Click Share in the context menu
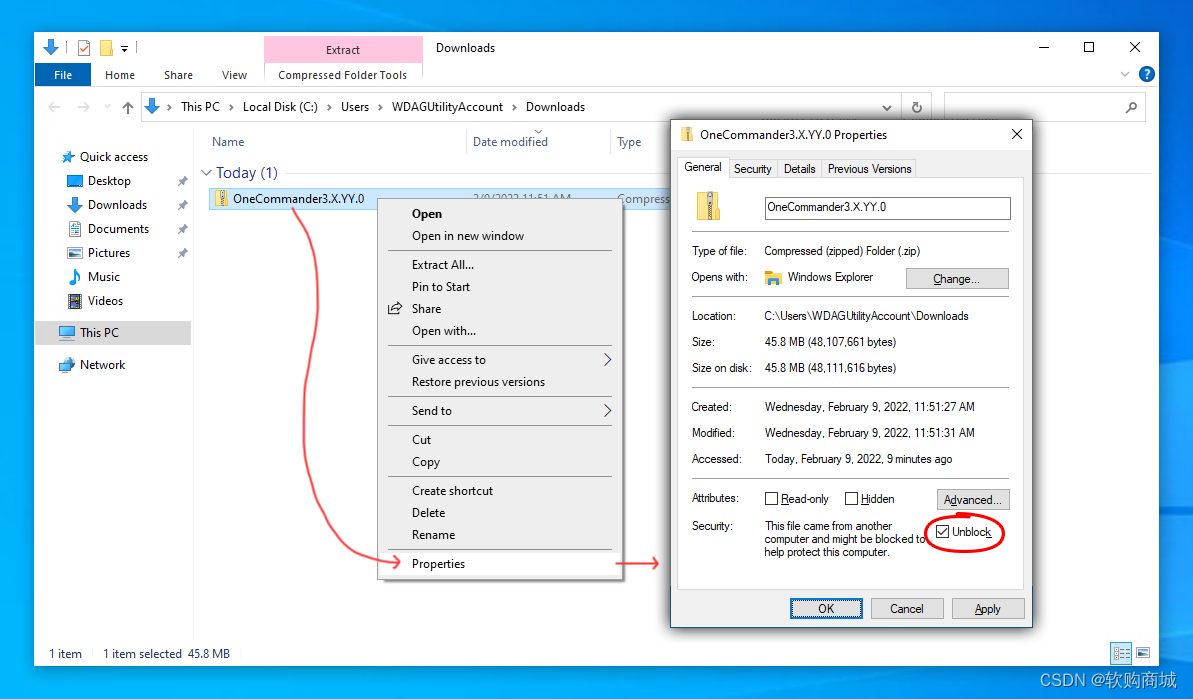This screenshot has height=699, width=1193. point(426,309)
